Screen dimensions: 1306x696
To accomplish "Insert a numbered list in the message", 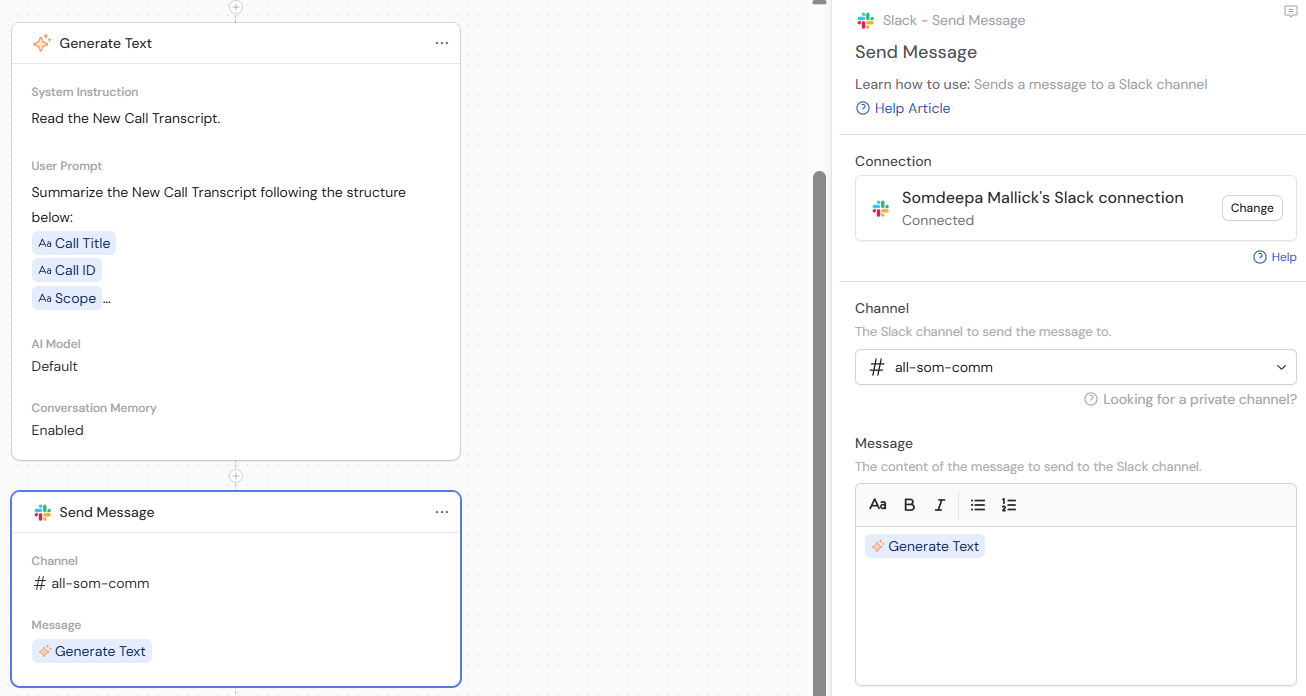I will [x=1009, y=505].
